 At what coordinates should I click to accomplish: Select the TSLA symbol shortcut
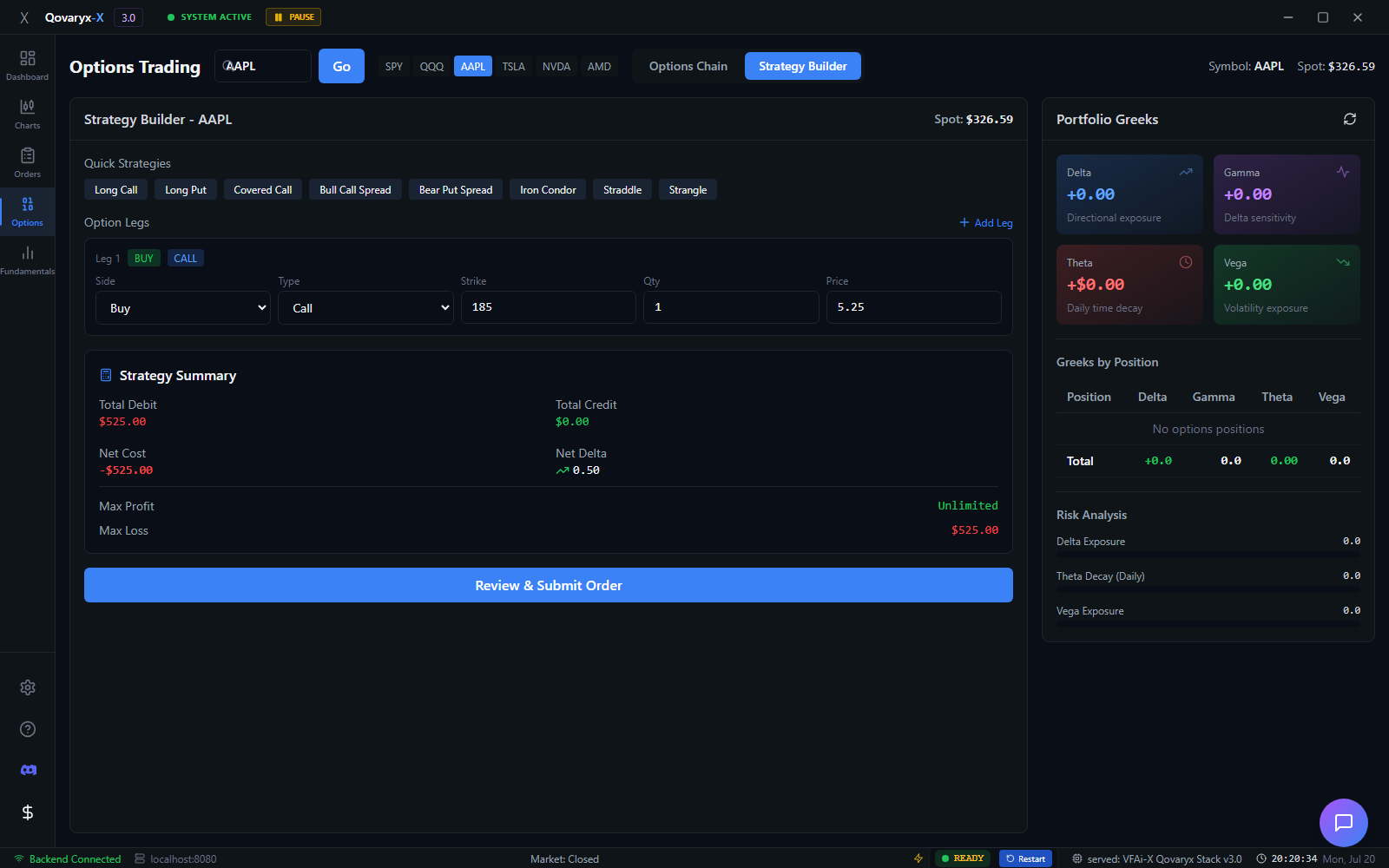[x=514, y=66]
